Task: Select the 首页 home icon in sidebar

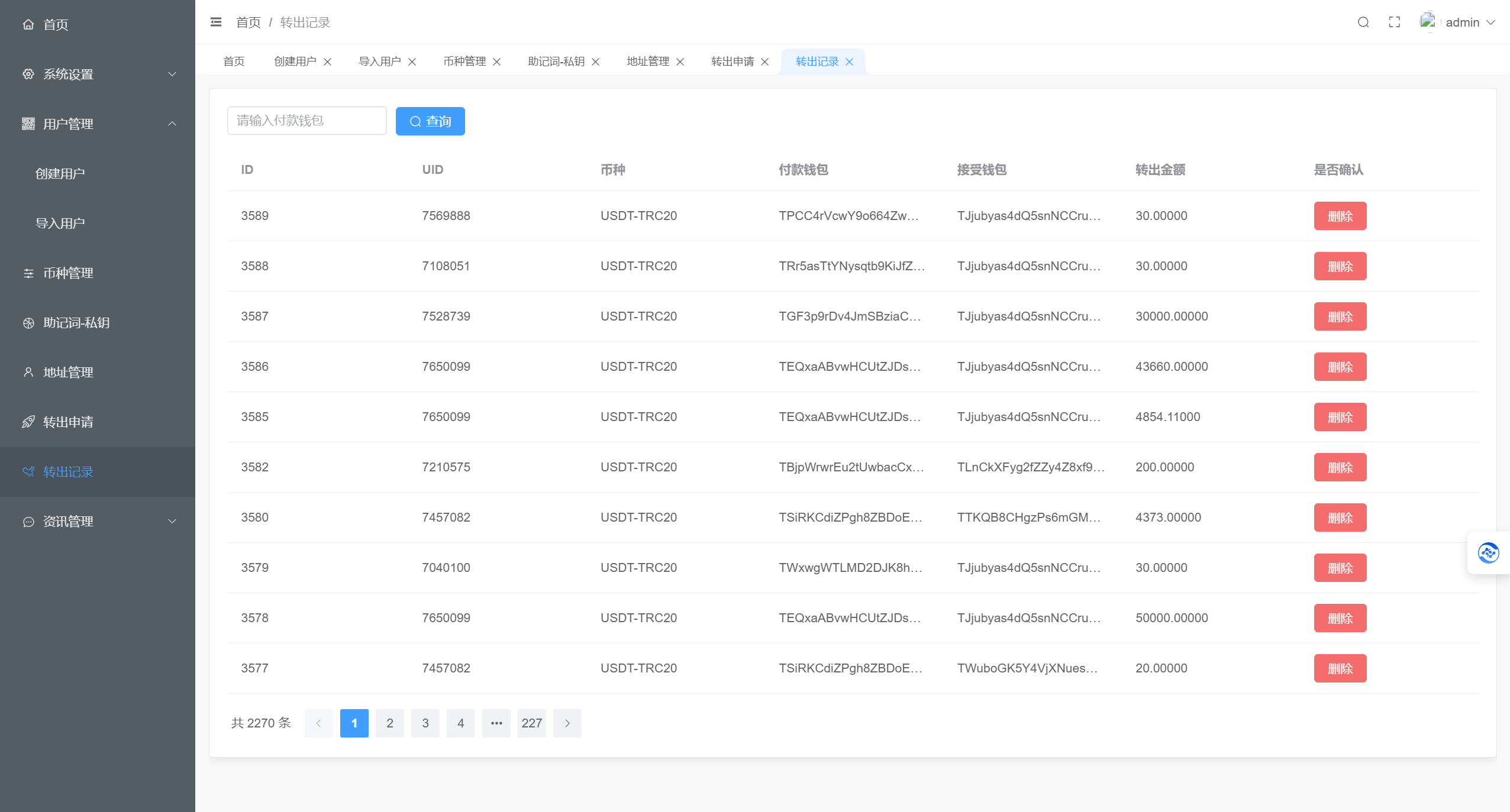Action: coord(28,24)
